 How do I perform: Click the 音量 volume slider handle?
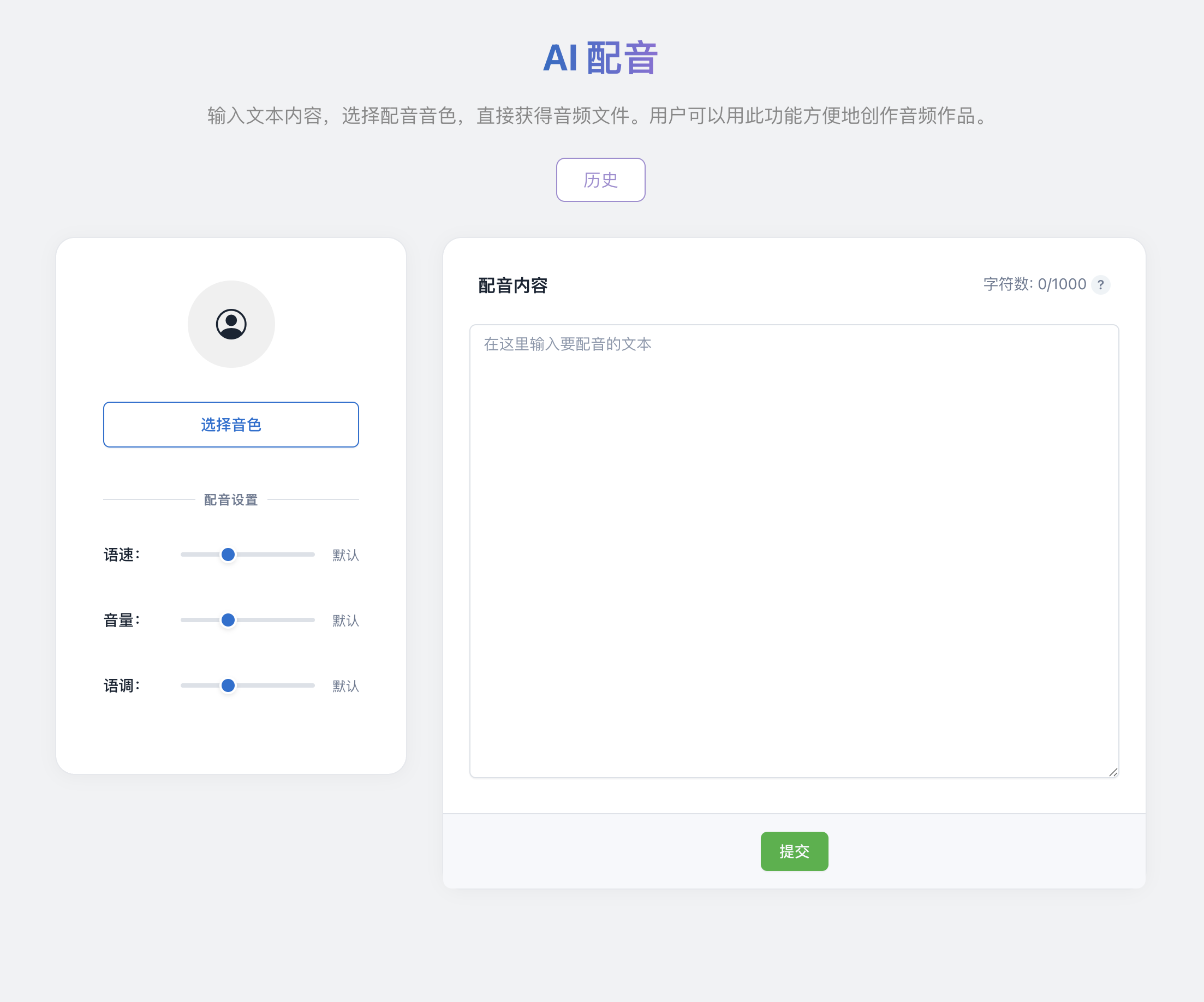228,619
